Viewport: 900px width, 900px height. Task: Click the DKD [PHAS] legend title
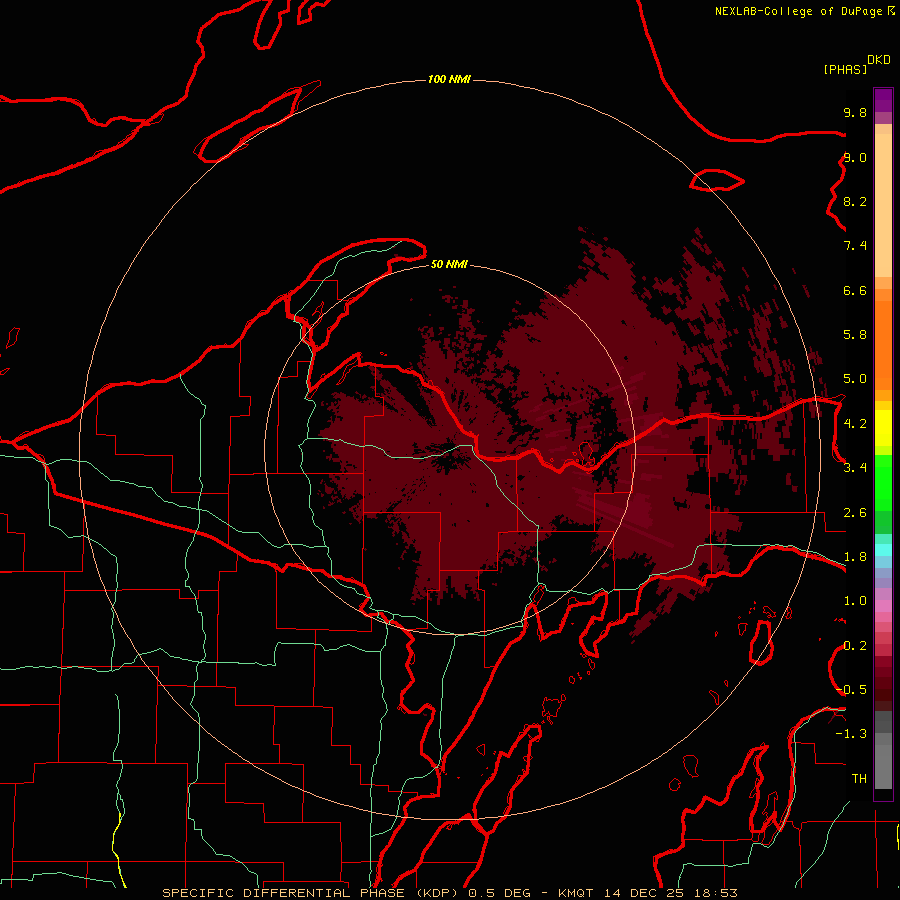(x=856, y=65)
